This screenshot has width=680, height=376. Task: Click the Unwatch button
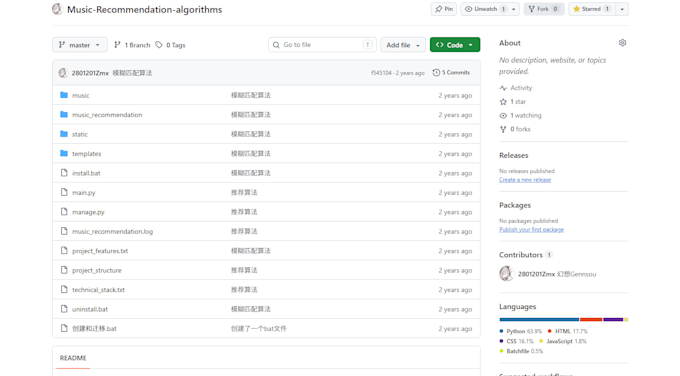[x=485, y=9]
